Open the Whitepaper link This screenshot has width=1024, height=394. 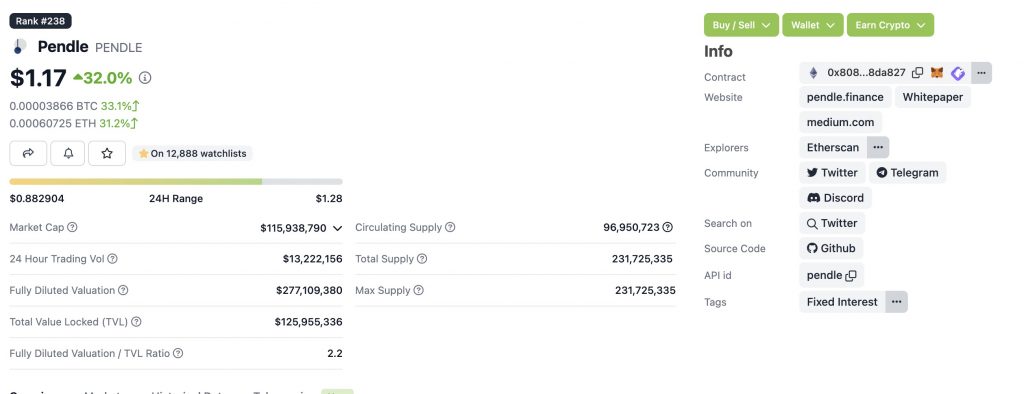[x=933, y=97]
